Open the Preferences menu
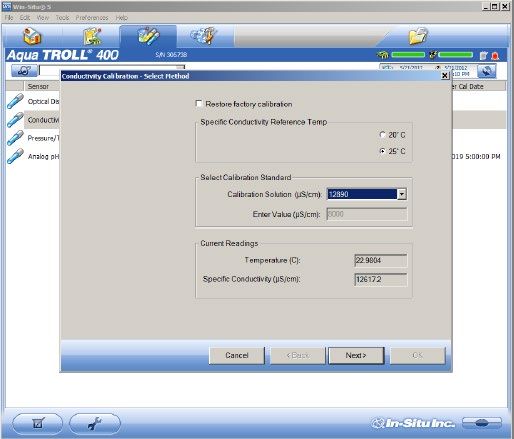514x439 pixels. pyautogui.click(x=92, y=18)
